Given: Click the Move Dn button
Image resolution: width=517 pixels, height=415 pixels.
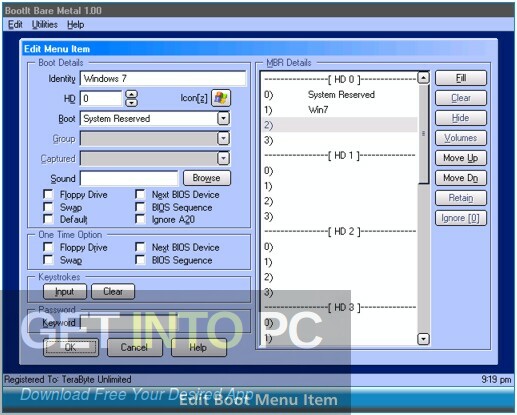Looking at the screenshot, I should 461,178.
